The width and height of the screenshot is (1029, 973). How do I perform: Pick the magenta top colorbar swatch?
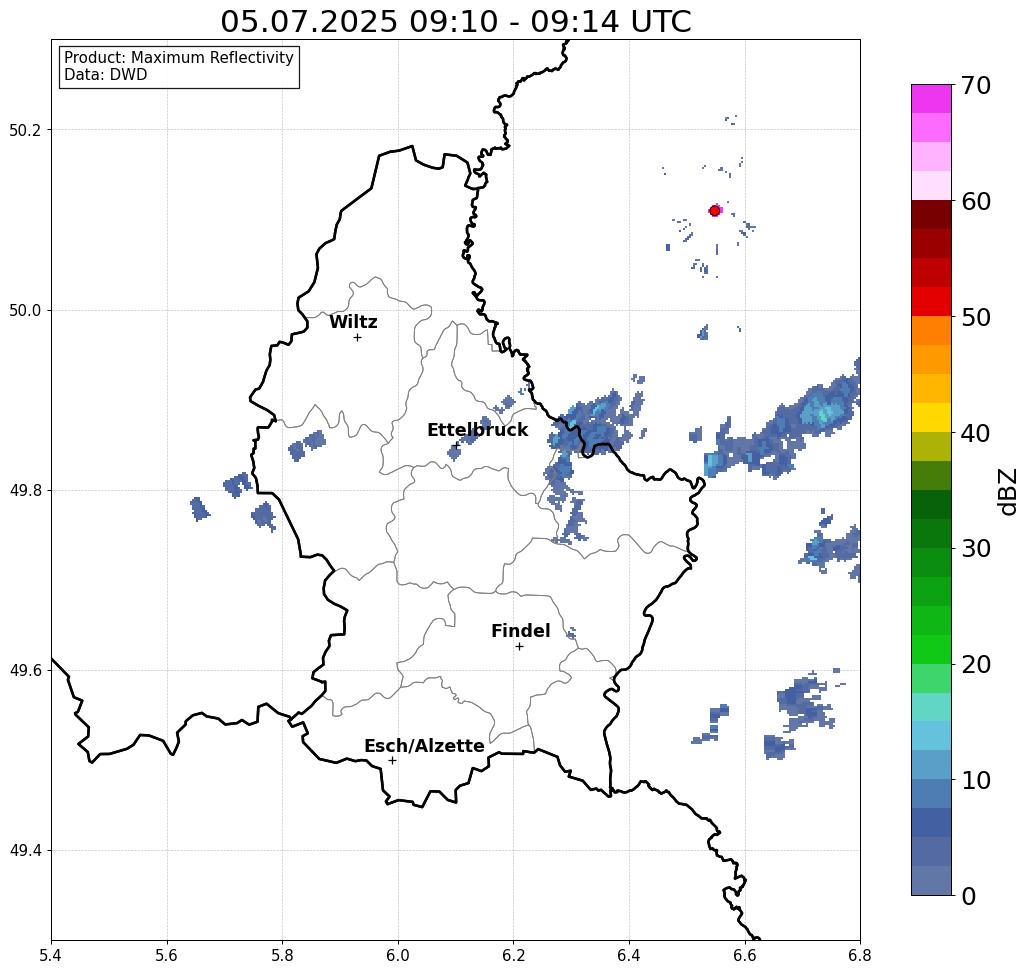931,99
